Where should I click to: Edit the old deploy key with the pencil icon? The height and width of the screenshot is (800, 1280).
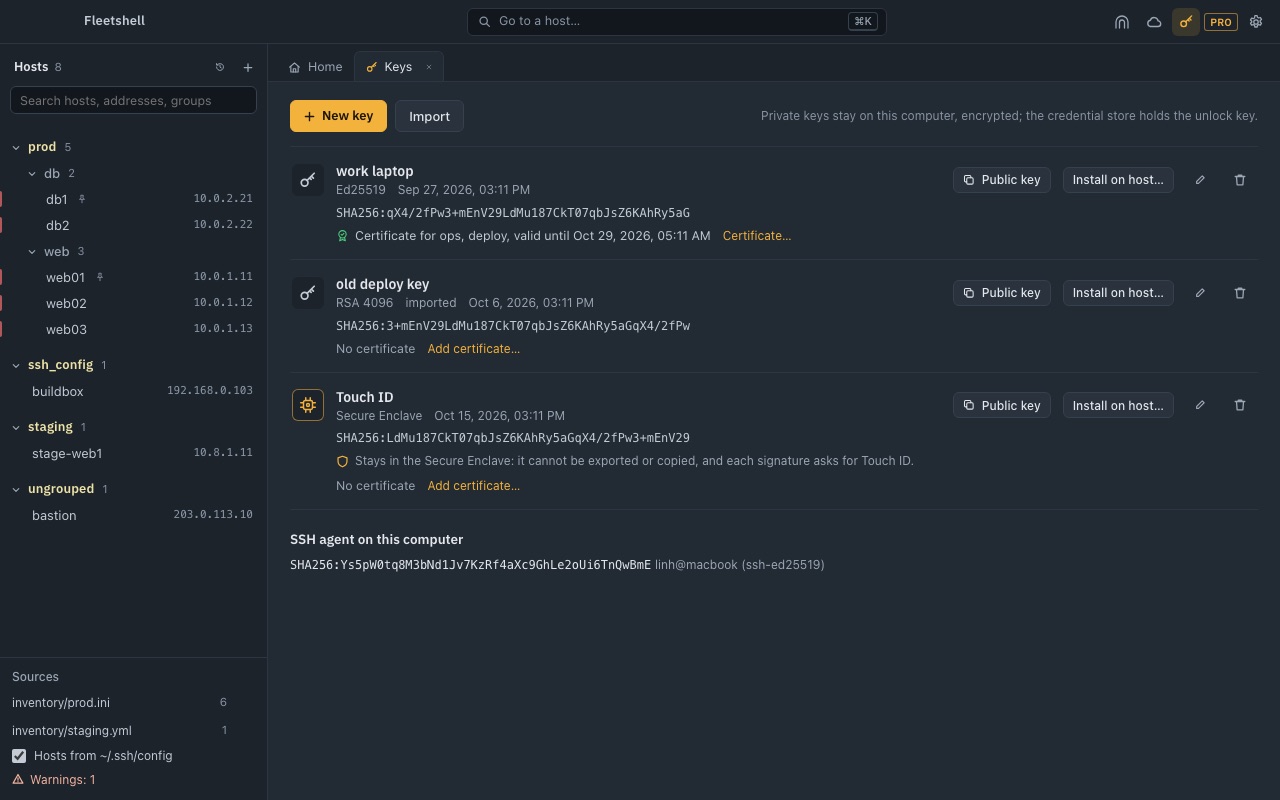click(x=1200, y=293)
